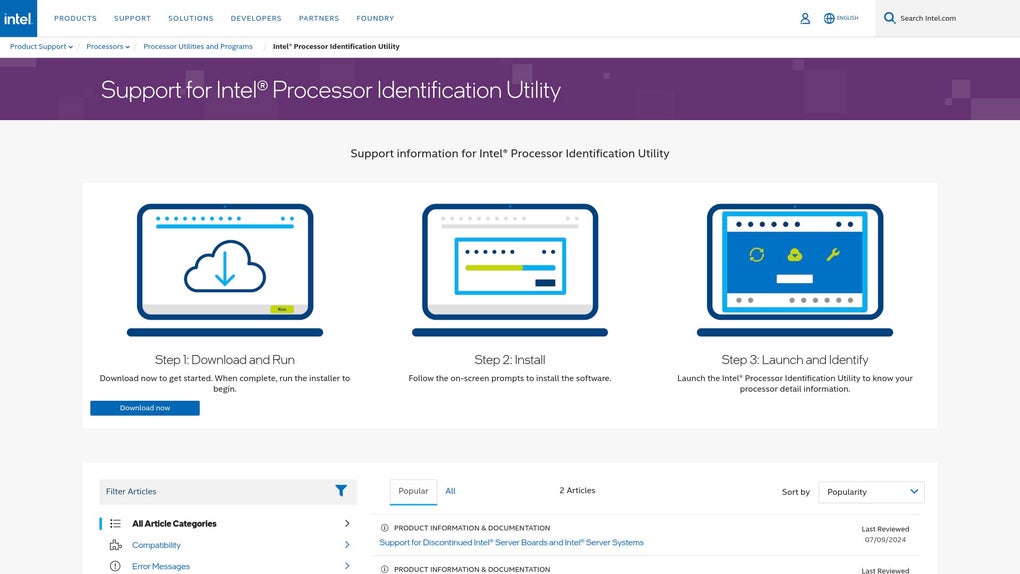The height and width of the screenshot is (574, 1020).
Task: Open the Products menu
Action: (75, 18)
